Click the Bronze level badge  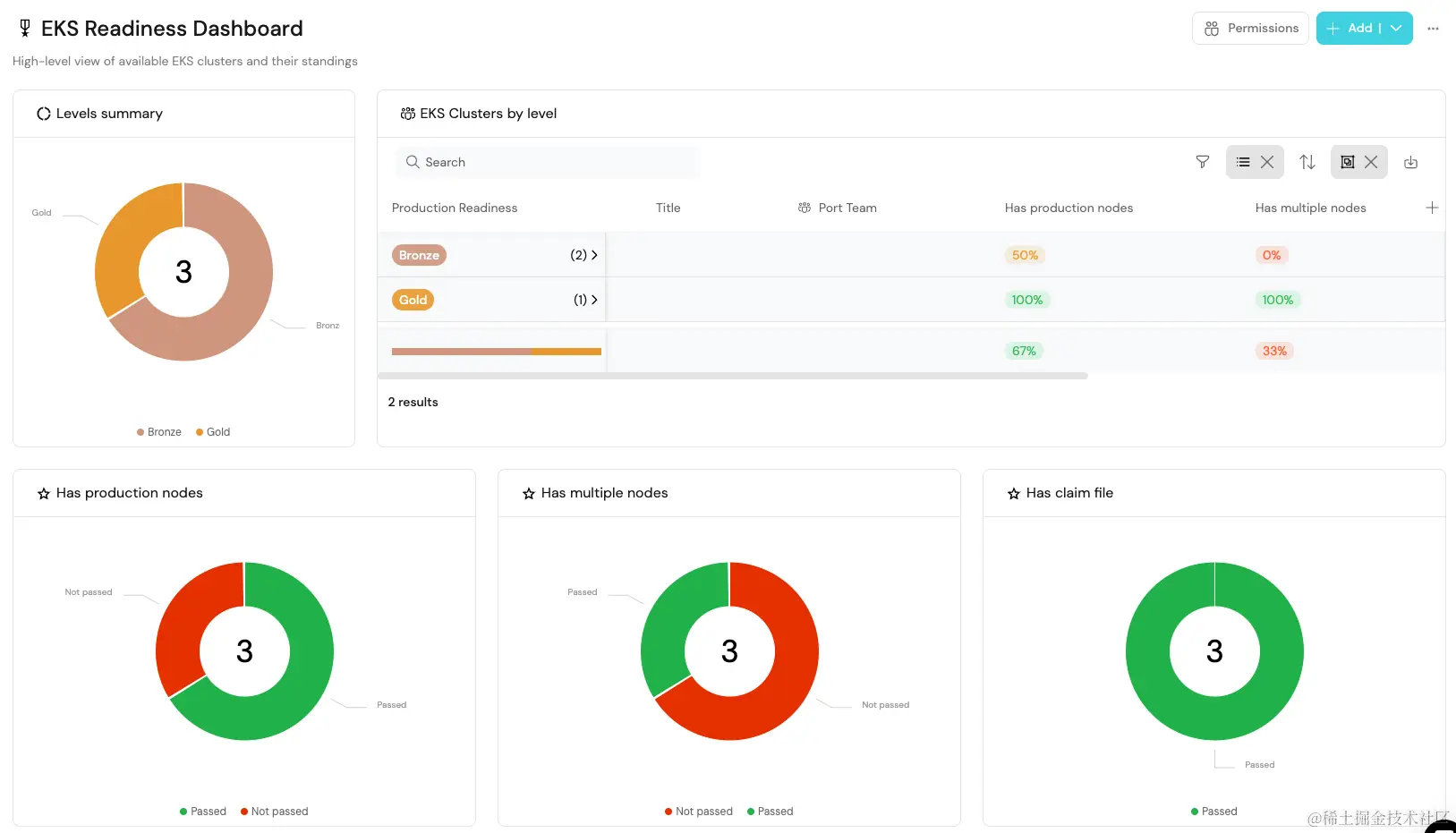tap(419, 255)
